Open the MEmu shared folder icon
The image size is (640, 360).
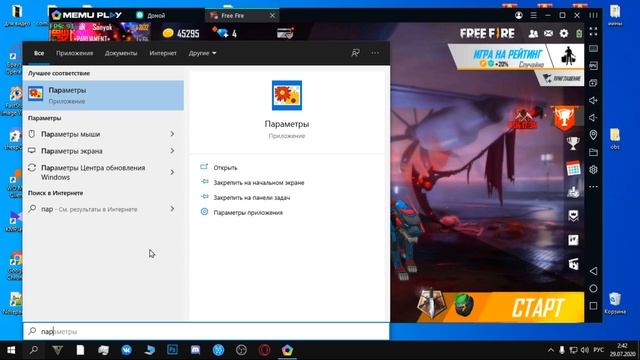tap(593, 152)
